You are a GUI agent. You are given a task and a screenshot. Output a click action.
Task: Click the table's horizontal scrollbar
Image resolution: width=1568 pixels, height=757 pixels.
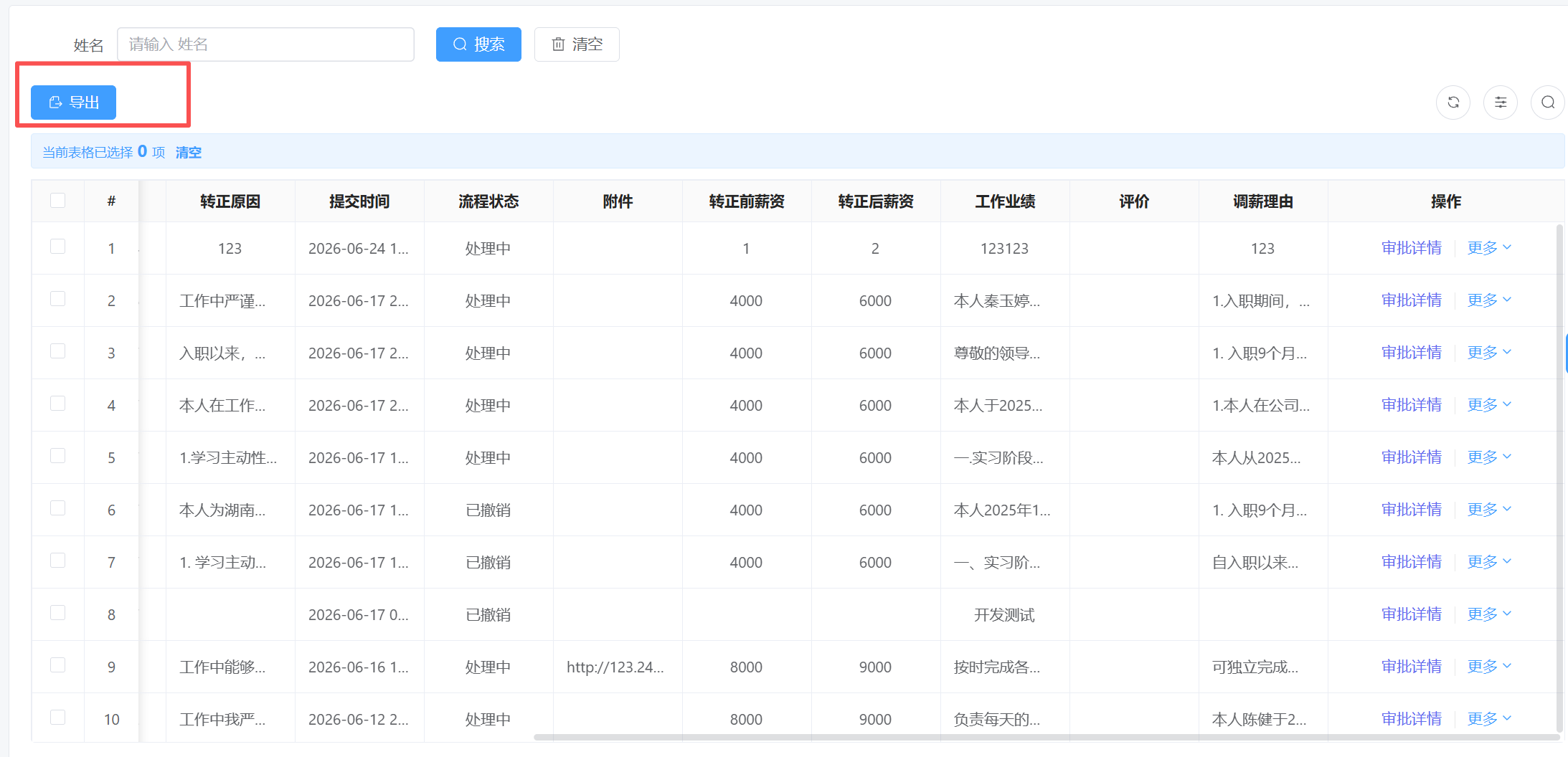(1047, 737)
